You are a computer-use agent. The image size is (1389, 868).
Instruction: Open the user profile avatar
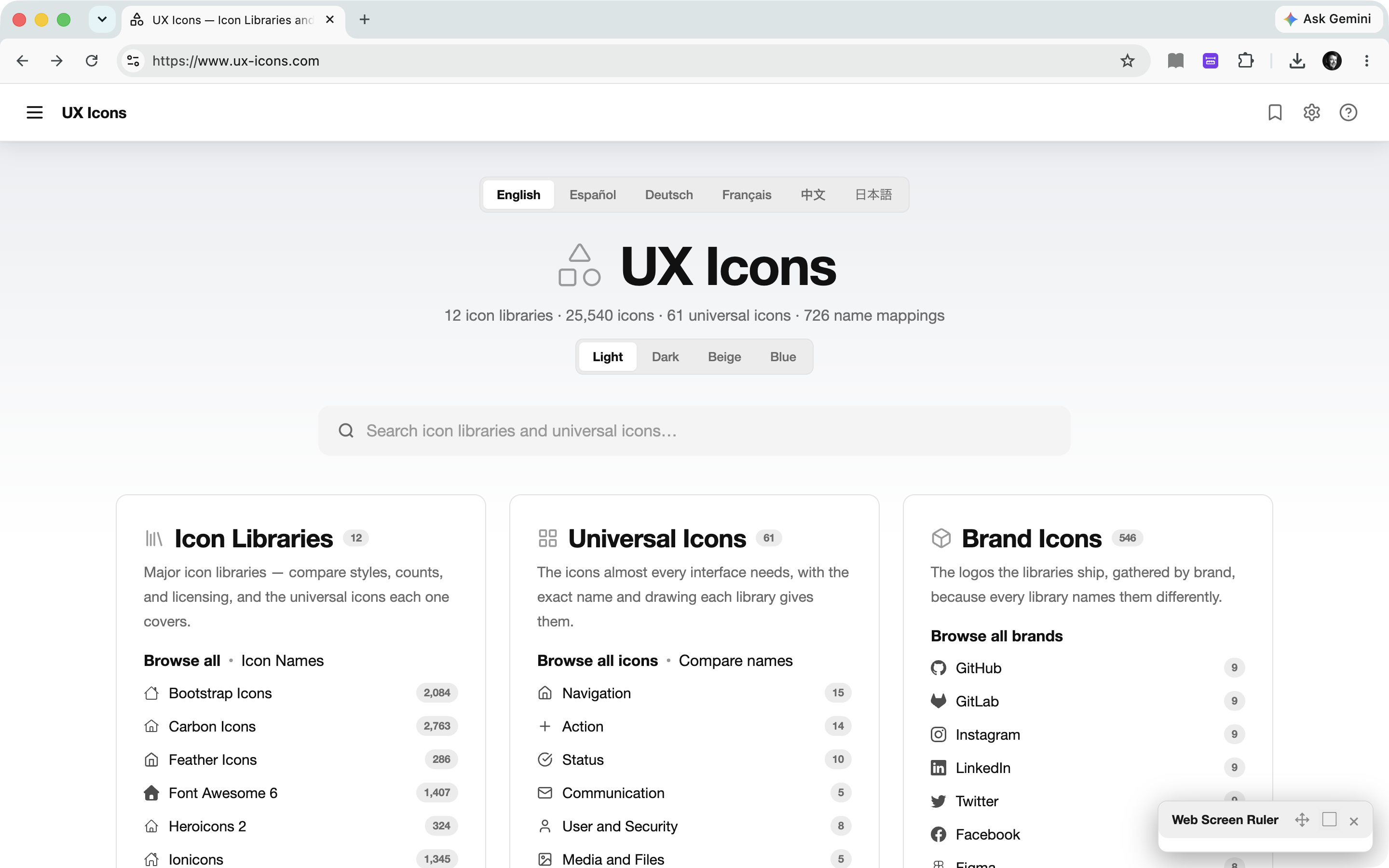point(1332,61)
